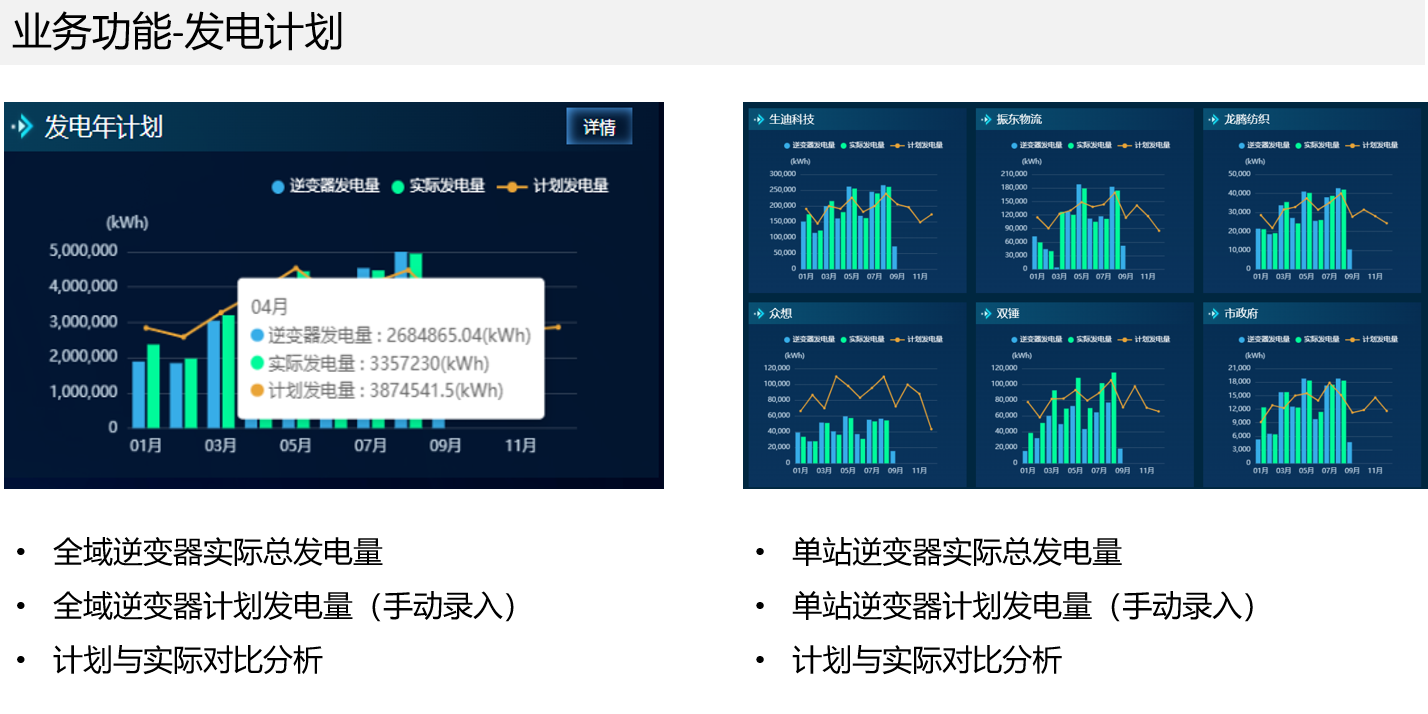
Task: Toggle 计划发电量 legend in 生迪科技 chart
Action: [x=919, y=145]
